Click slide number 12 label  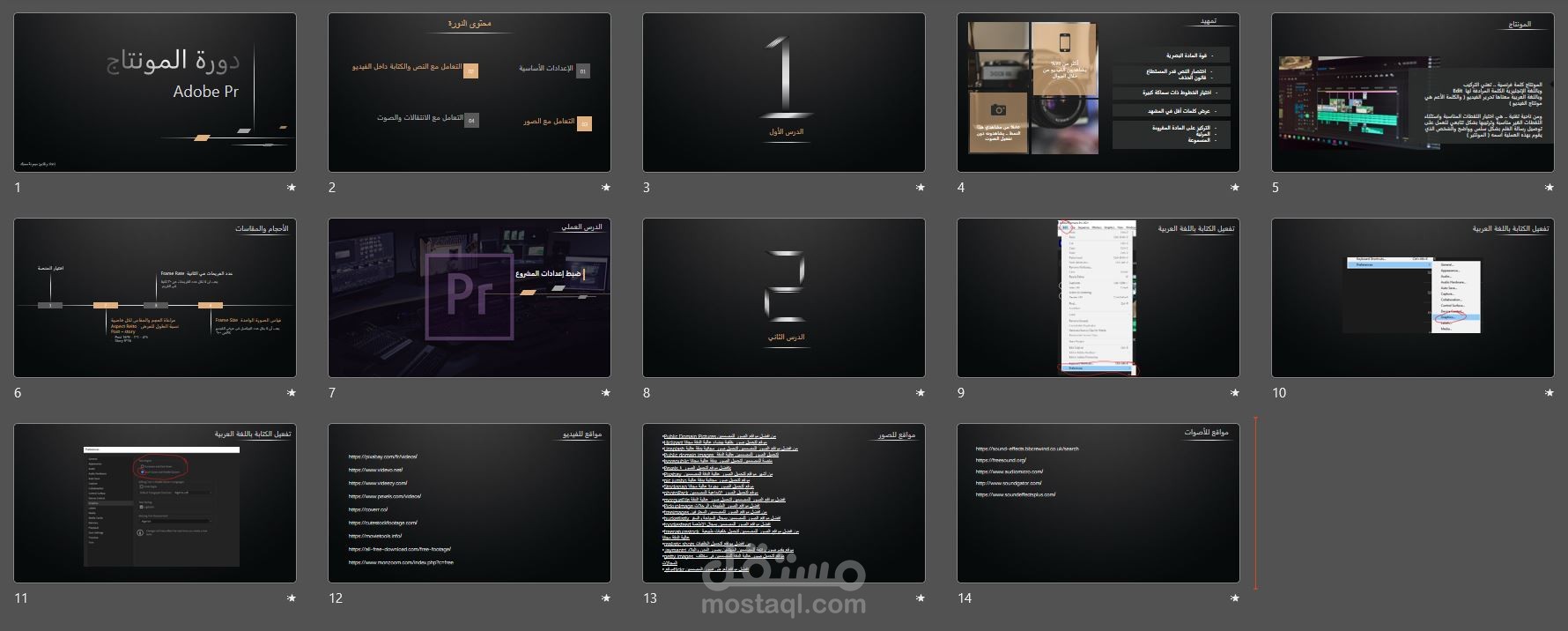[336, 598]
